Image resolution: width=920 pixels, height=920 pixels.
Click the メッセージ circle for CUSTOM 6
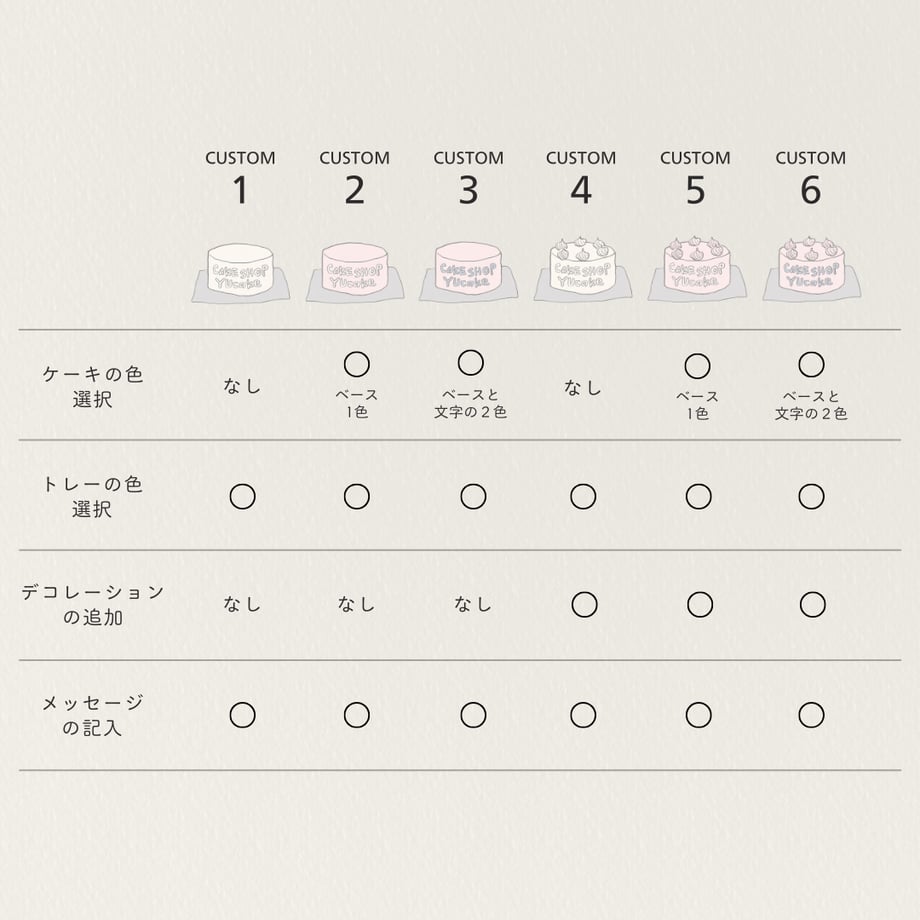point(811,715)
